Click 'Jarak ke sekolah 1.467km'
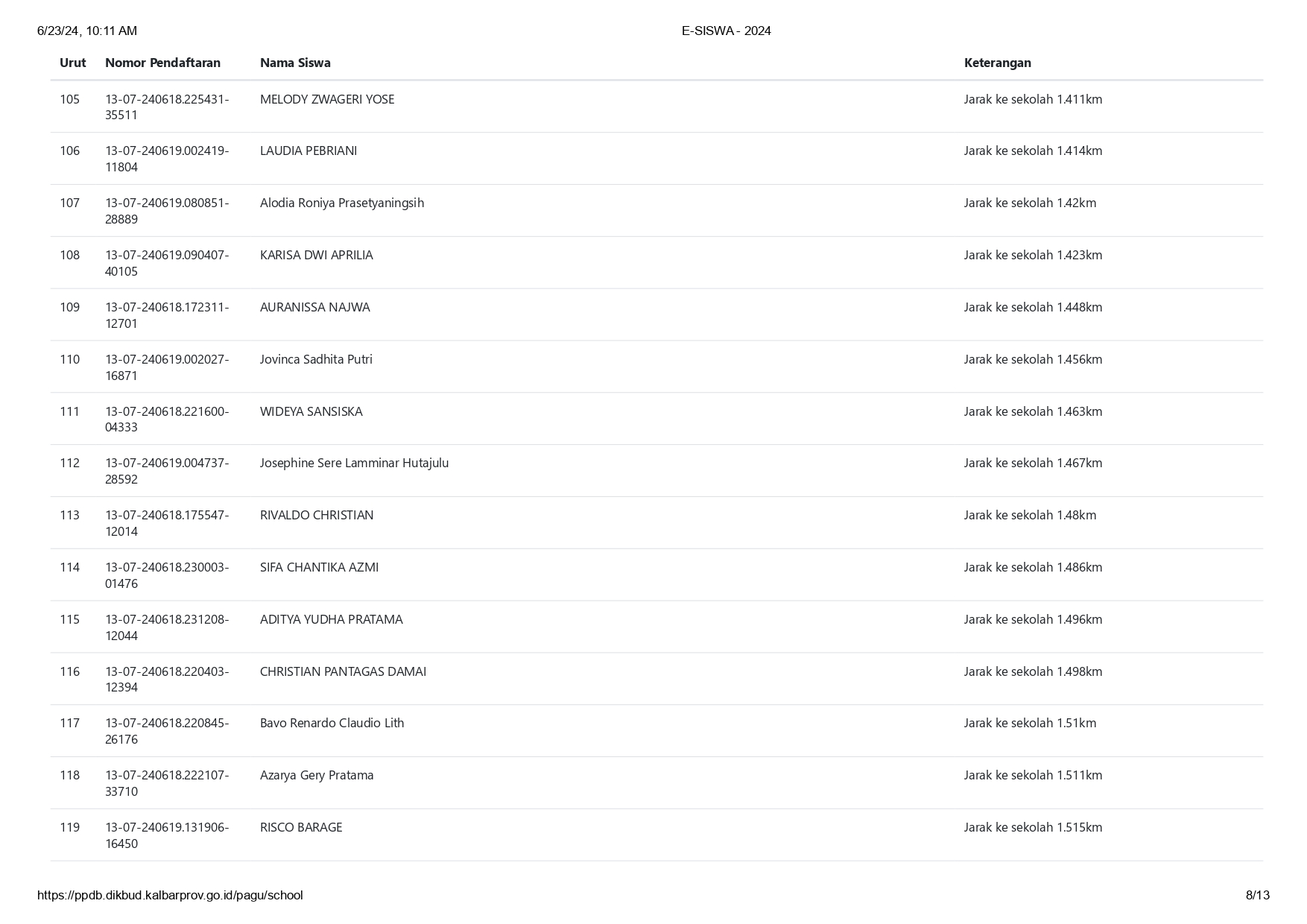The image size is (1307, 924). tap(1033, 463)
